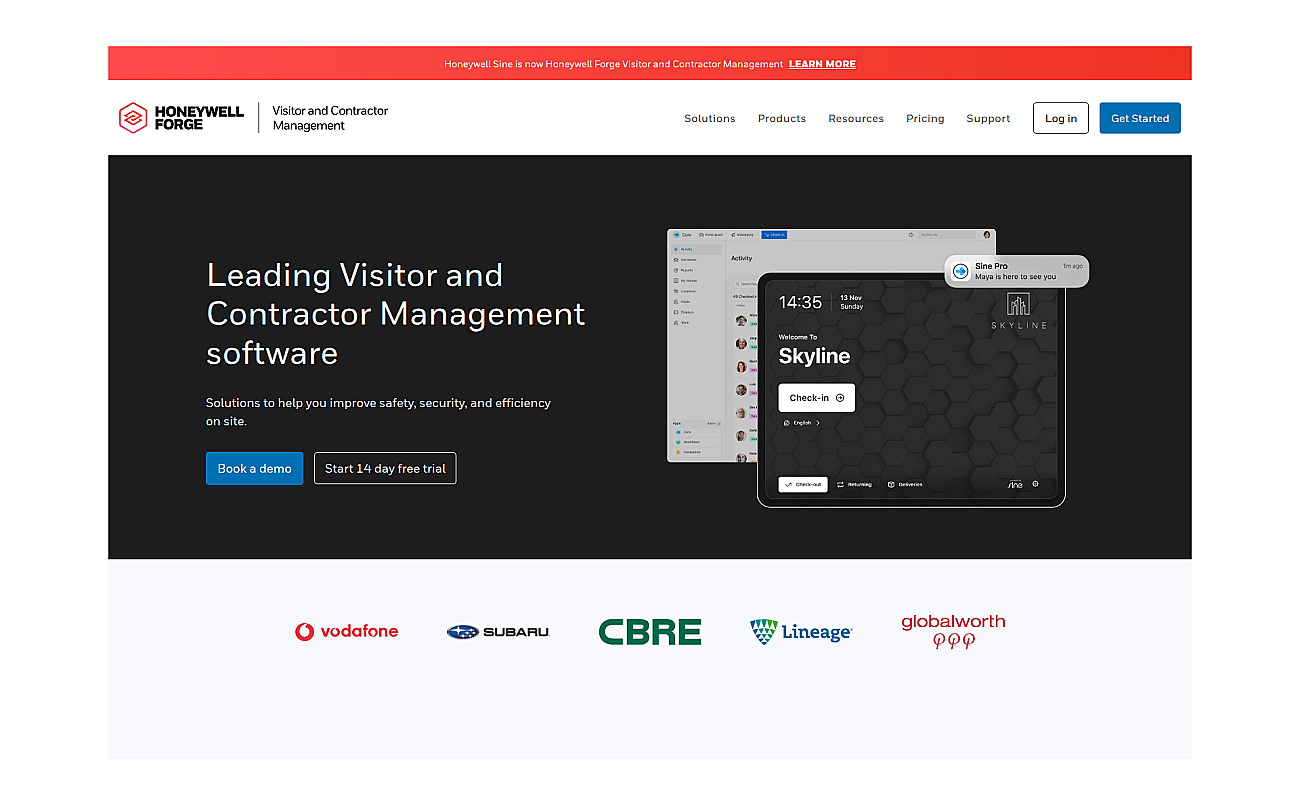Open the Resources menu
This screenshot has width=1300, height=788.
[856, 118]
